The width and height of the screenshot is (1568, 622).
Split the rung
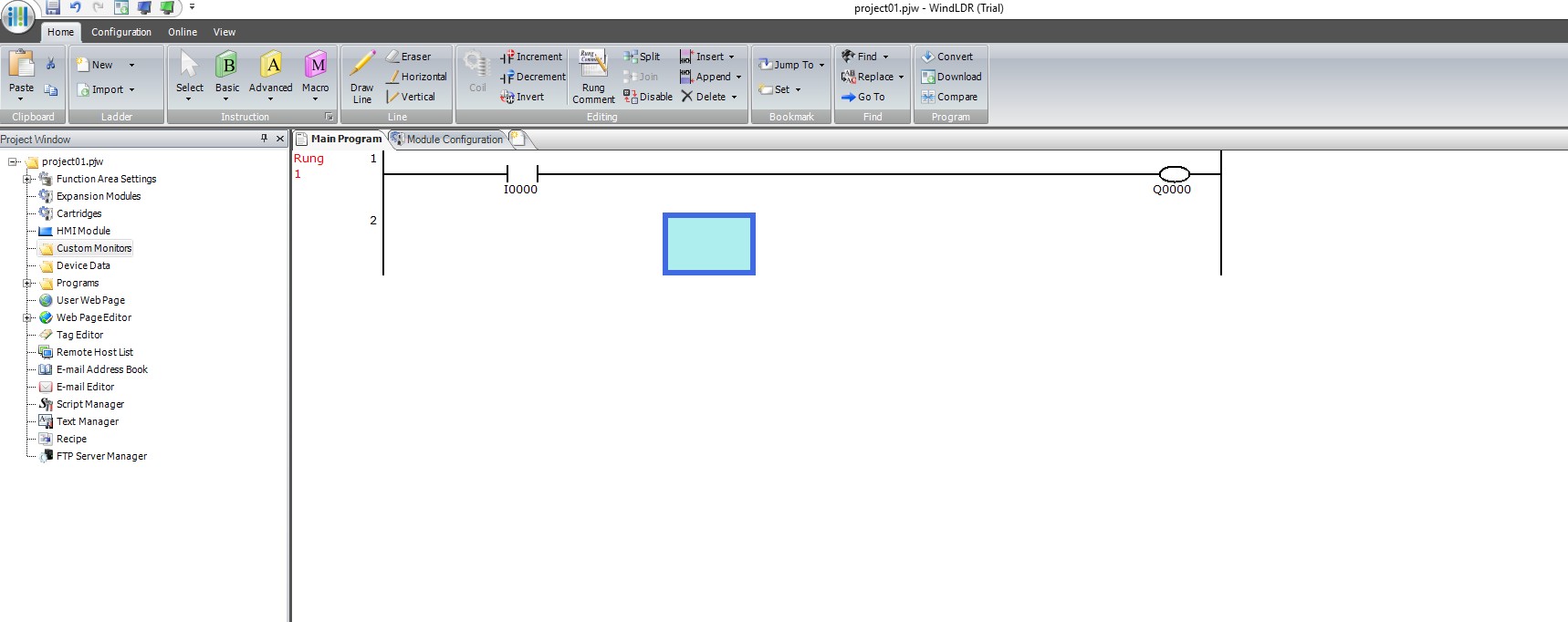(642, 57)
